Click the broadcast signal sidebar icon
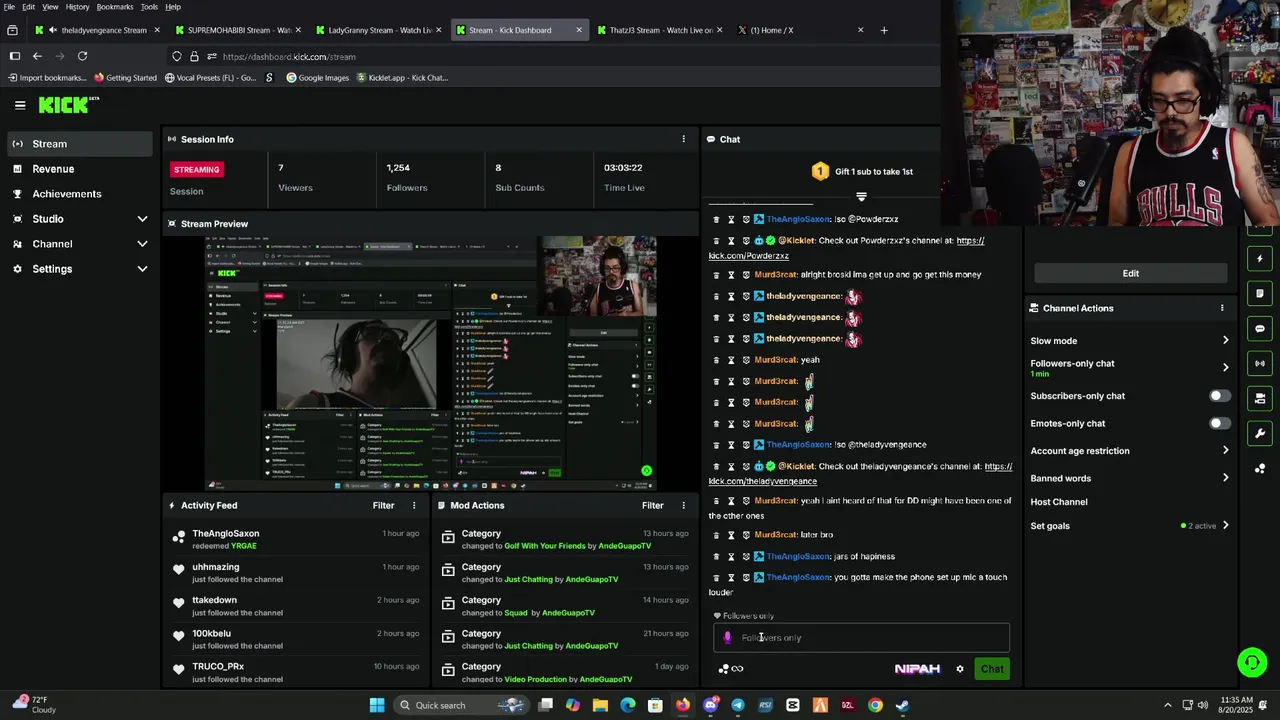 click(x=1260, y=363)
